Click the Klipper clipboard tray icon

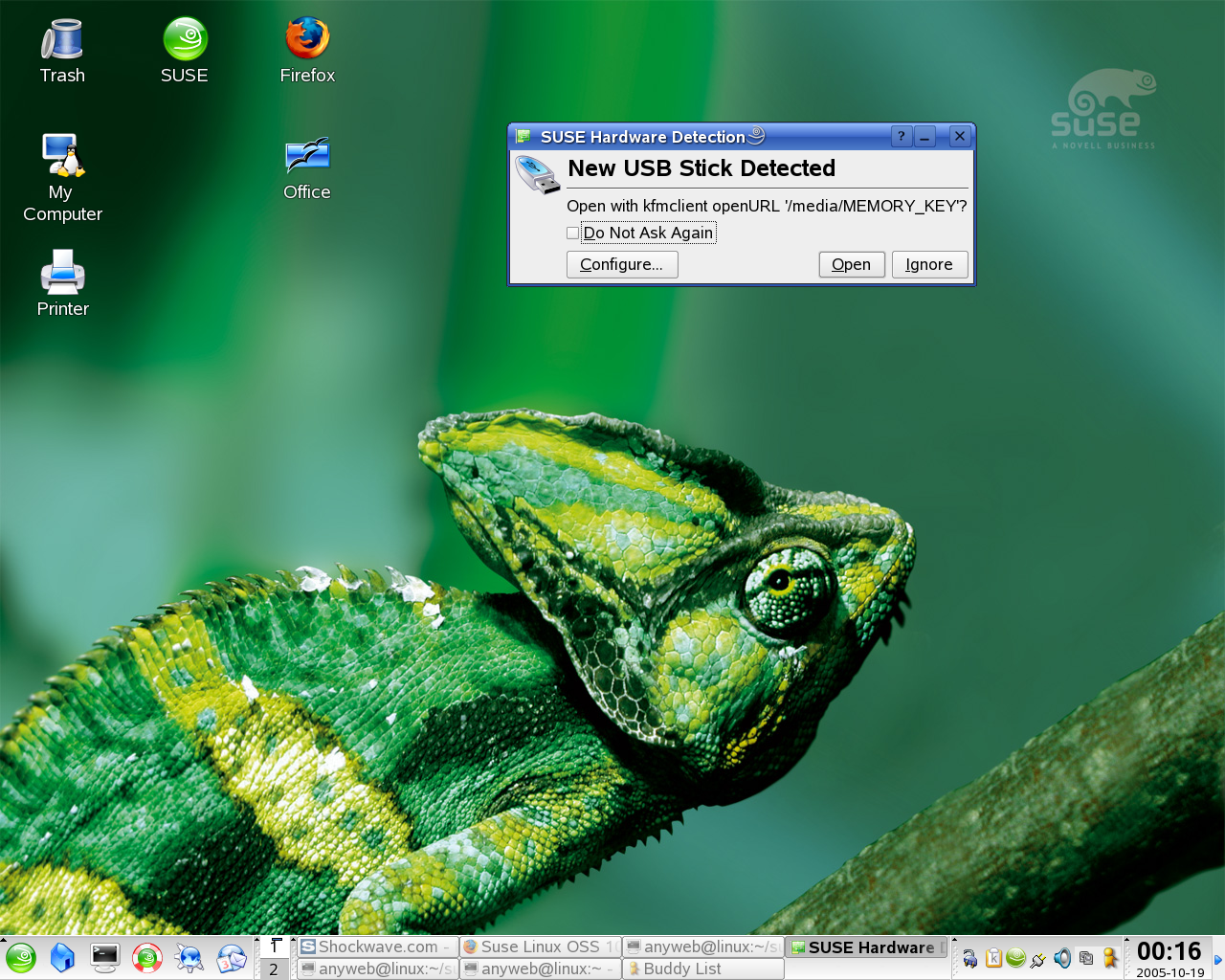993,957
